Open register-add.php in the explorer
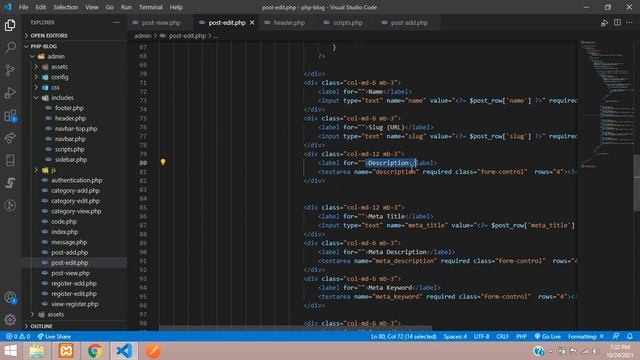The image size is (640, 360). click(x=74, y=283)
